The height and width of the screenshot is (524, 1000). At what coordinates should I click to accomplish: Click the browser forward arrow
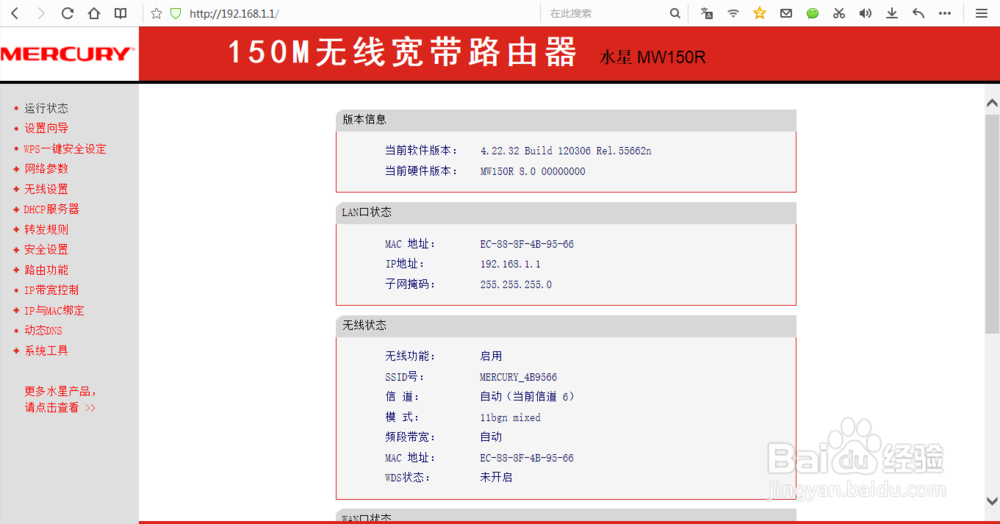pyautogui.click(x=41, y=13)
